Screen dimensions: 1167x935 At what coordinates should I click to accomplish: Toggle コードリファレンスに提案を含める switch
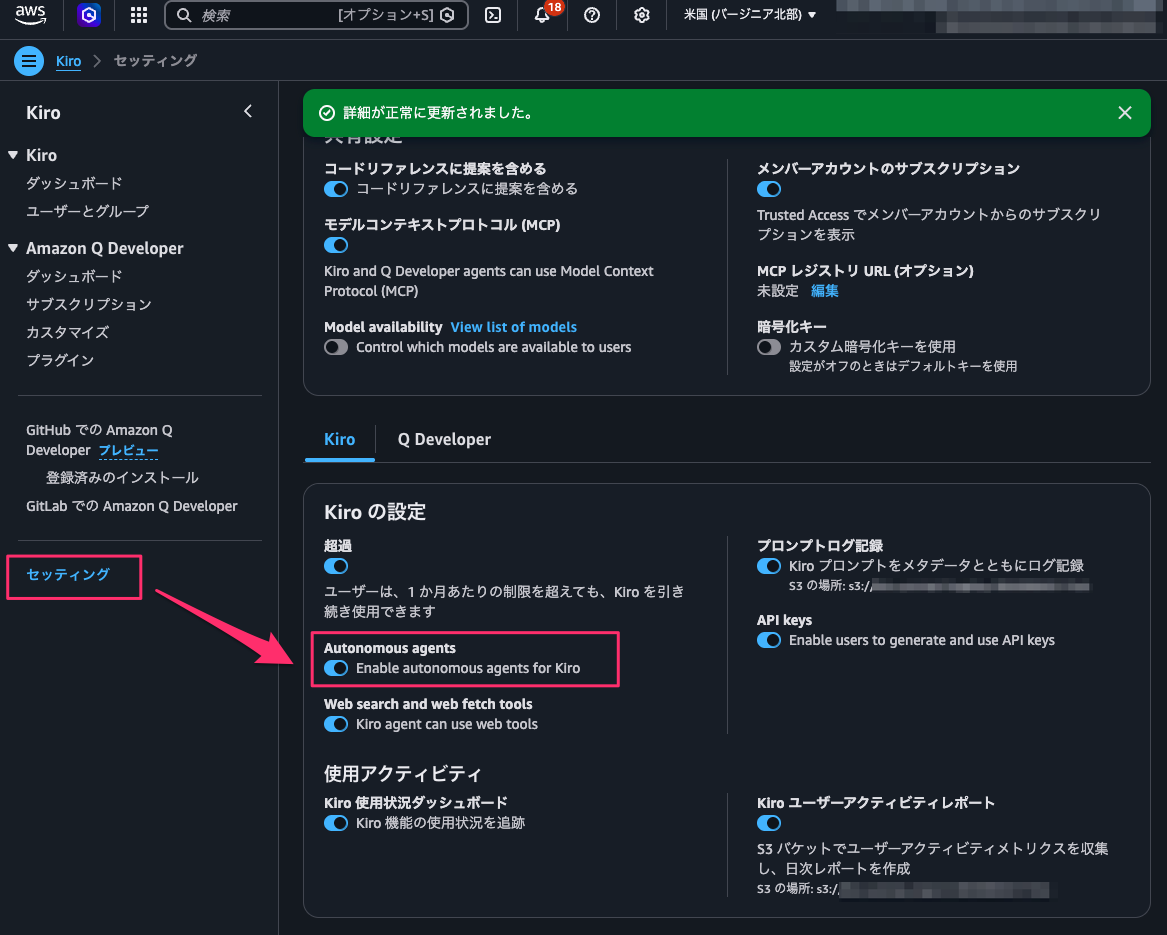[x=336, y=189]
